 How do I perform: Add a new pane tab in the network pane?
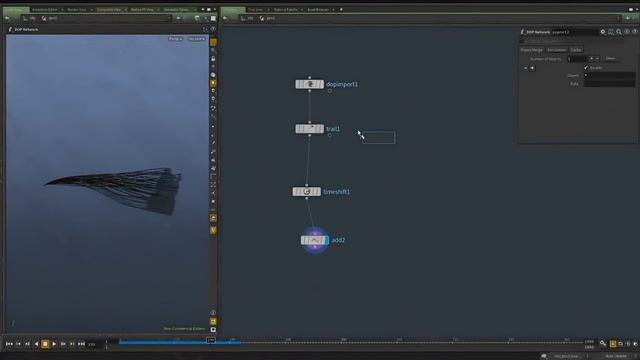click(341, 9)
